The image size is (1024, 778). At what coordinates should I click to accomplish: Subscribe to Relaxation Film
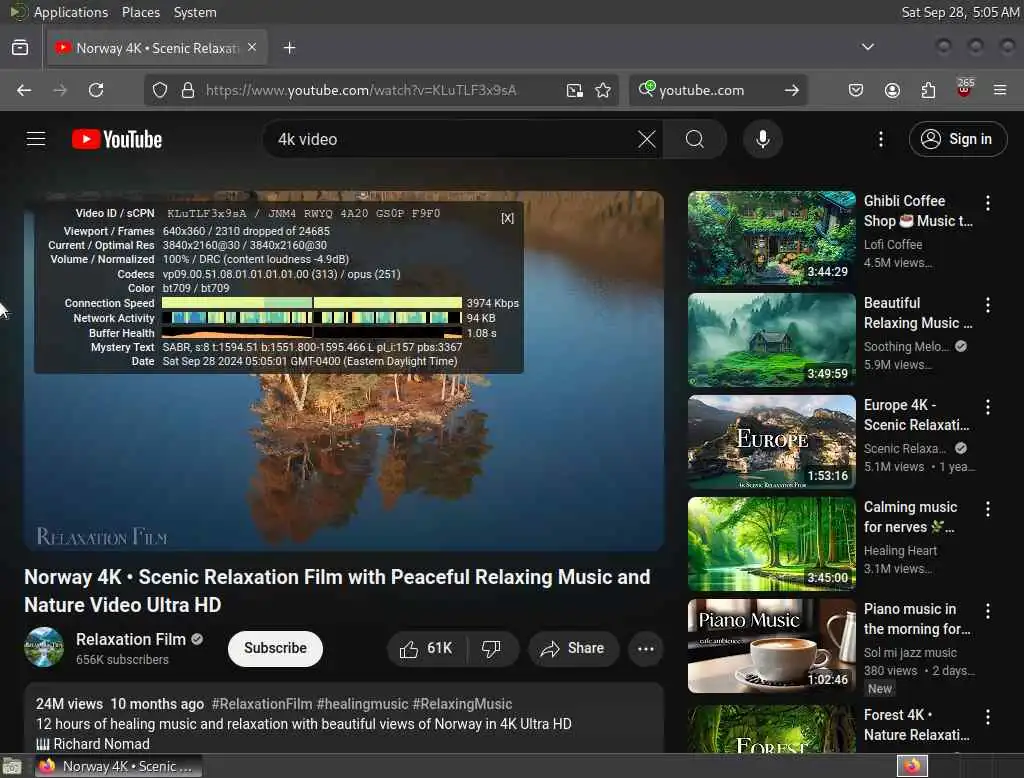click(x=275, y=649)
